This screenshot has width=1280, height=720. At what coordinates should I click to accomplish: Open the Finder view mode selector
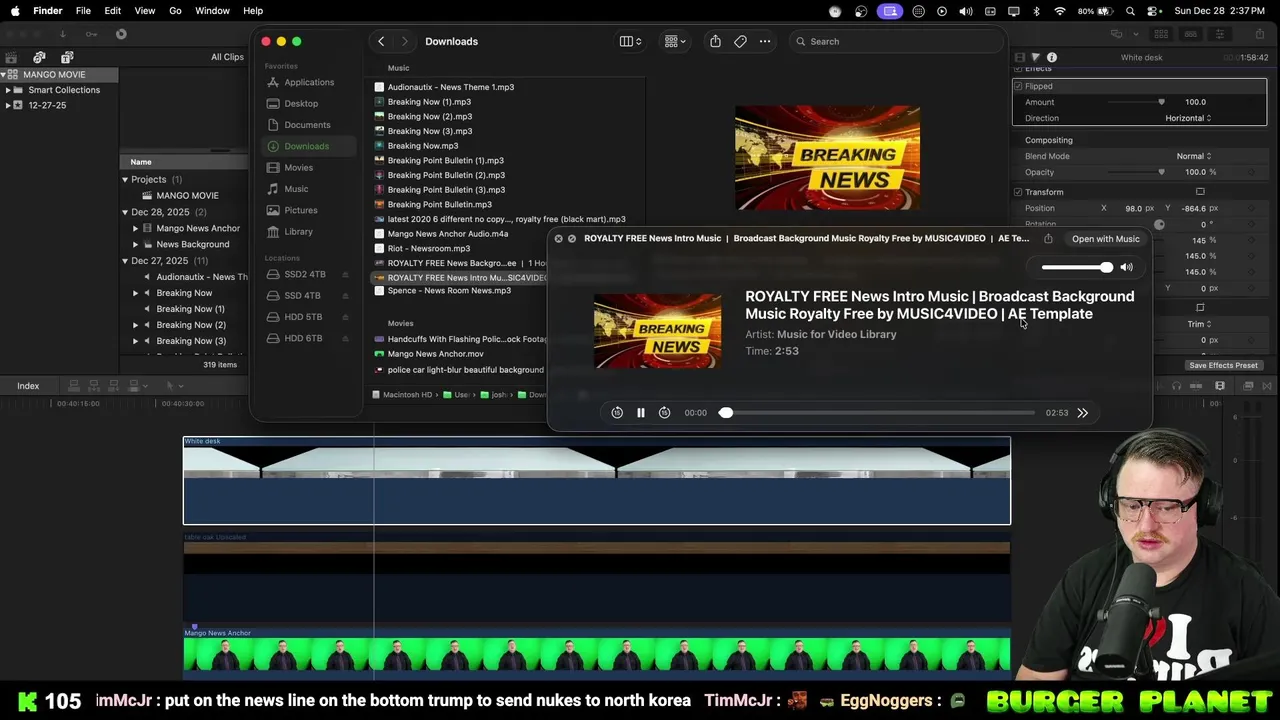(631, 41)
